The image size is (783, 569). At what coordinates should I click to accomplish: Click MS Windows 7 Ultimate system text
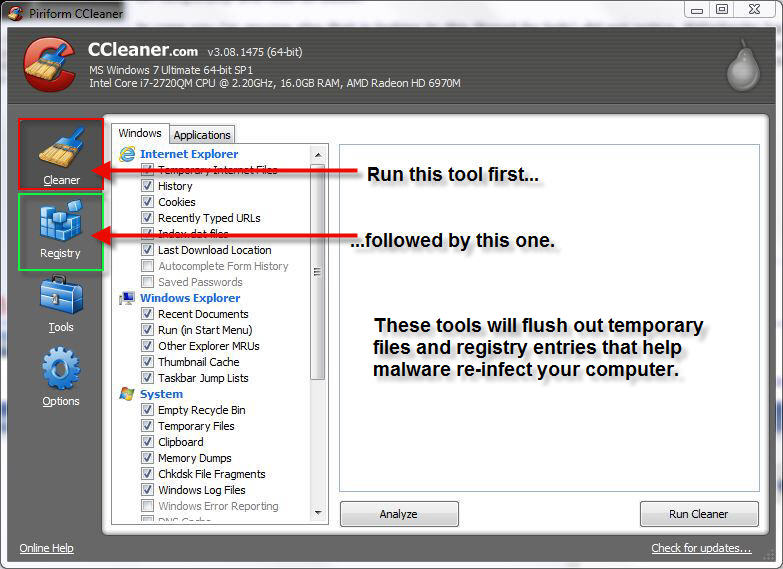(x=171, y=70)
